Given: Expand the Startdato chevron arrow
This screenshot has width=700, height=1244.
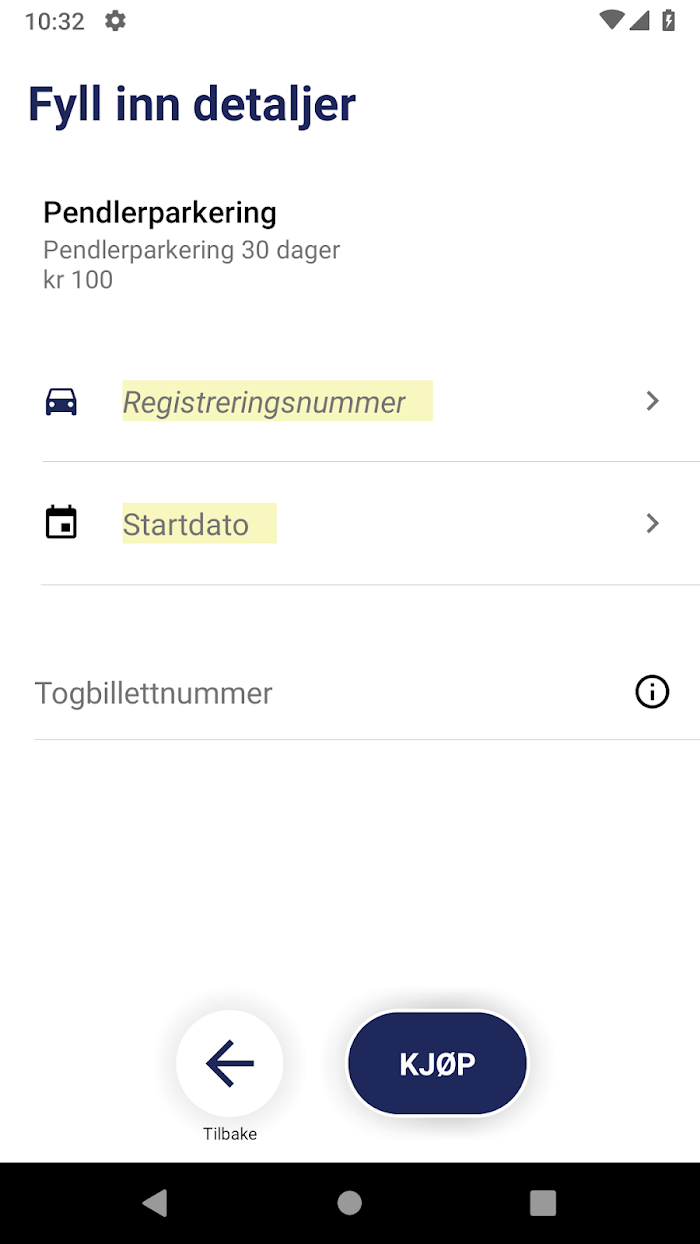Looking at the screenshot, I should coord(652,523).
